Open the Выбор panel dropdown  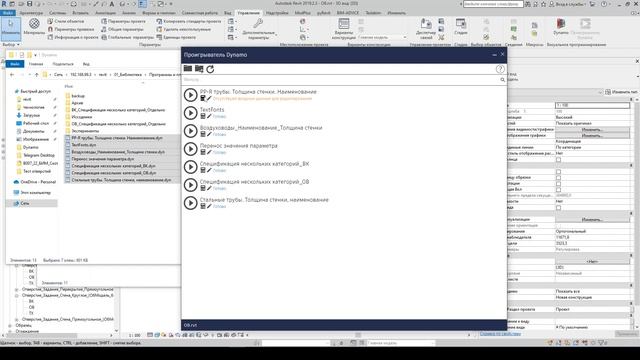tap(11, 44)
